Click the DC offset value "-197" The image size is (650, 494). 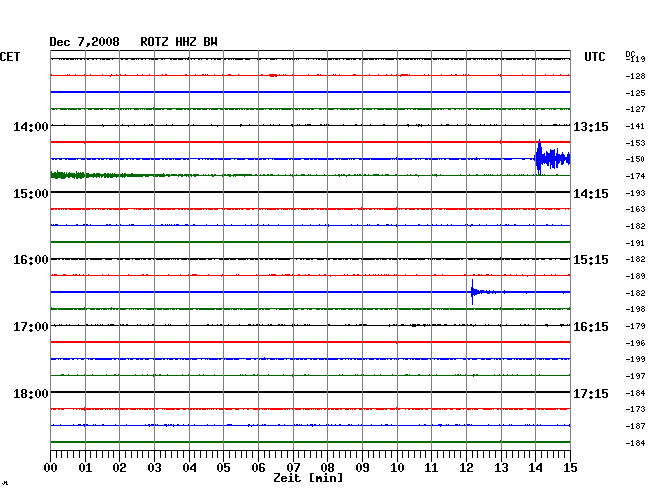pyautogui.click(x=635, y=376)
